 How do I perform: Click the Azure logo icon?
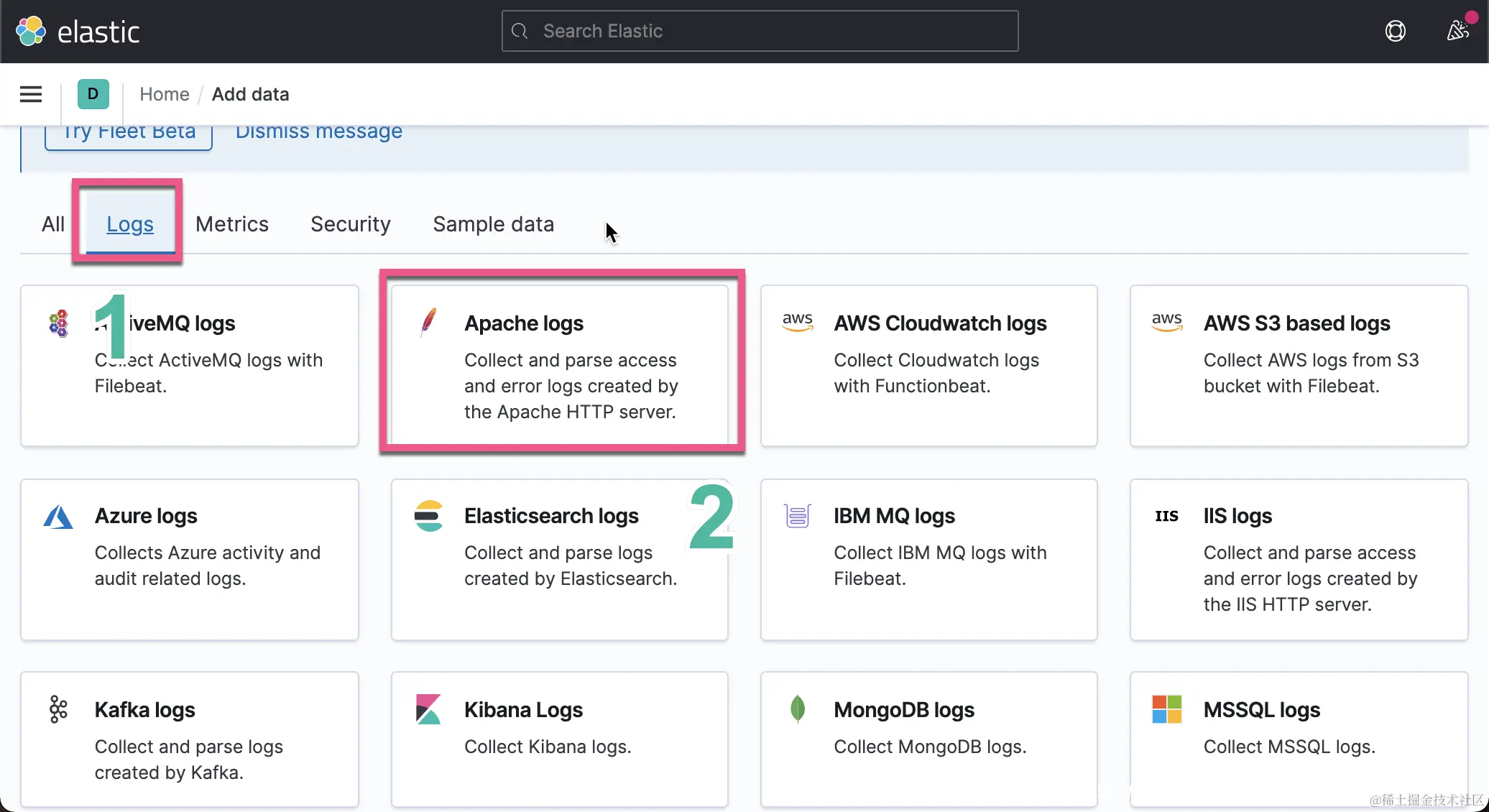click(58, 517)
